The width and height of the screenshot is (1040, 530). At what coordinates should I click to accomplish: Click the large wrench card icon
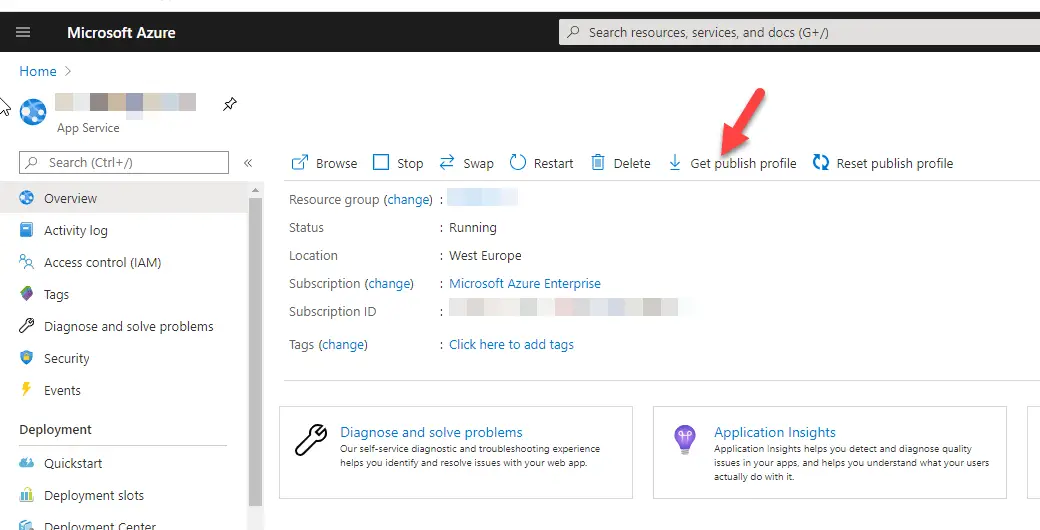pyautogui.click(x=310, y=439)
